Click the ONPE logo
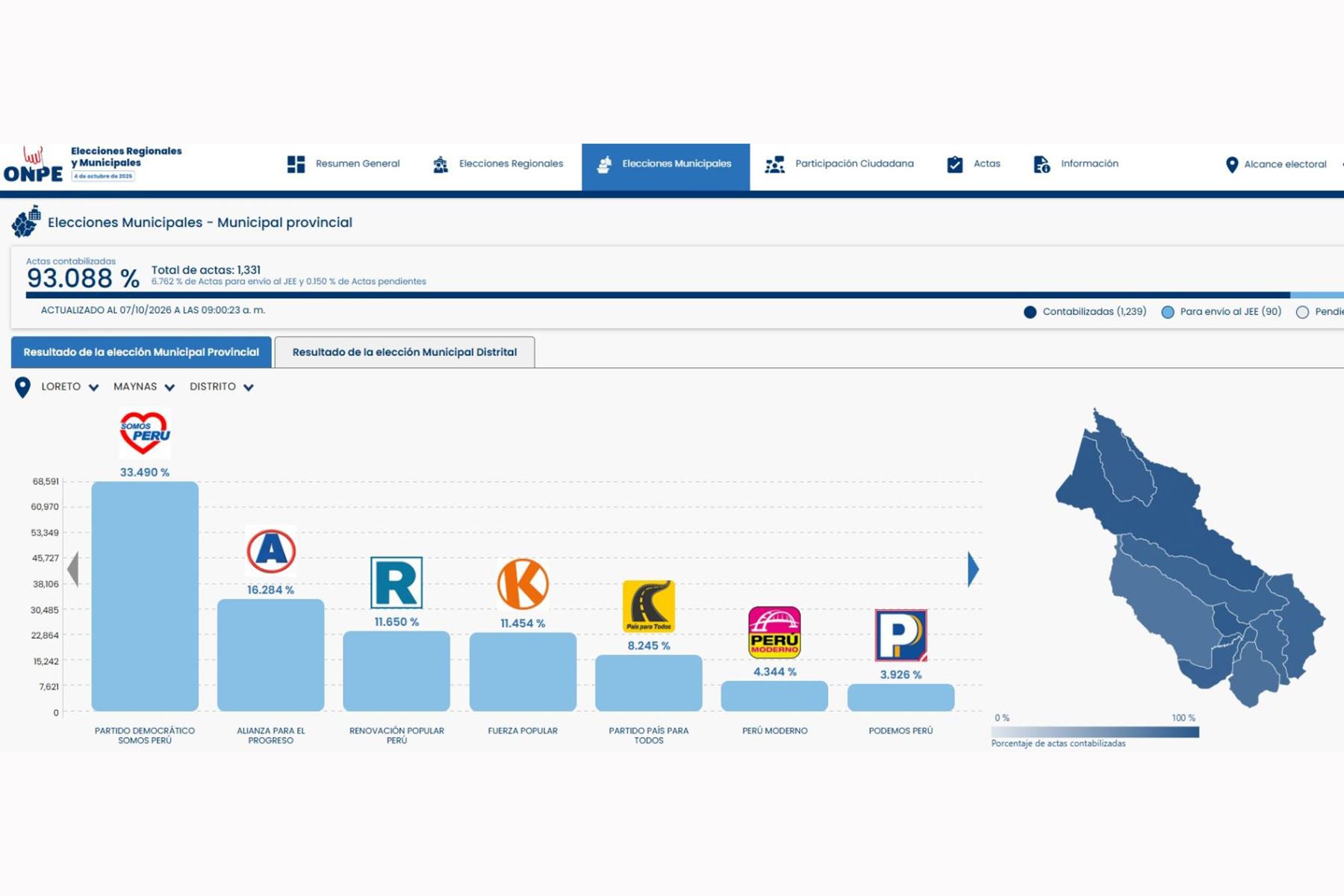 [34, 165]
